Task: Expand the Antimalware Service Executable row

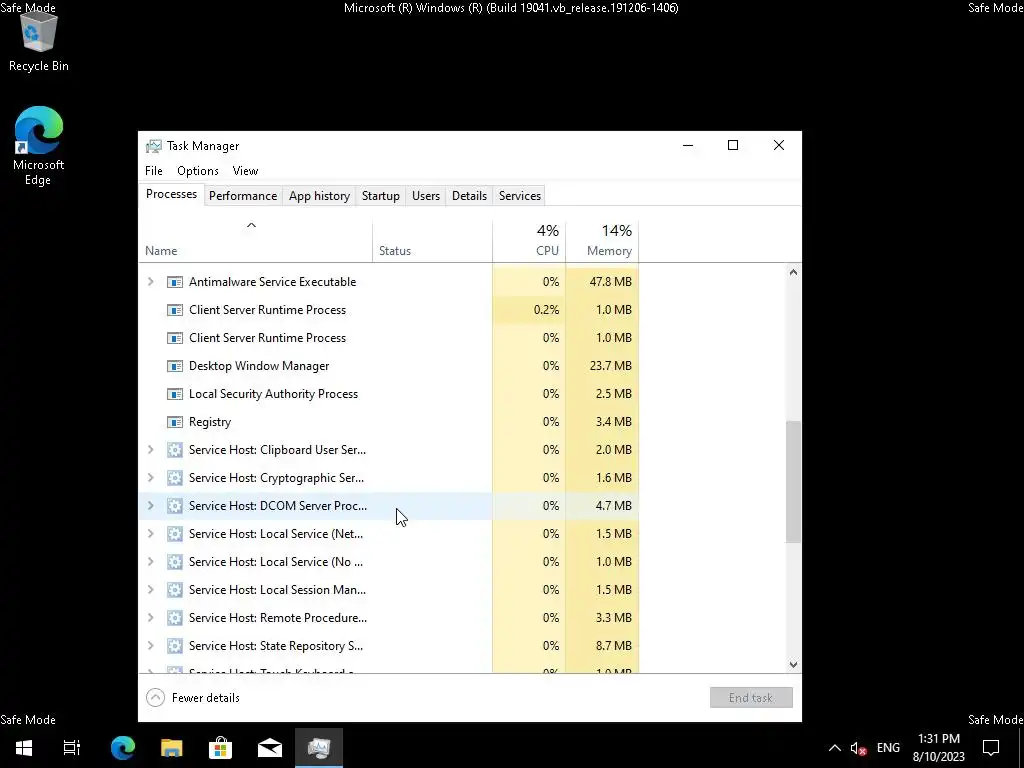Action: pyautogui.click(x=151, y=281)
